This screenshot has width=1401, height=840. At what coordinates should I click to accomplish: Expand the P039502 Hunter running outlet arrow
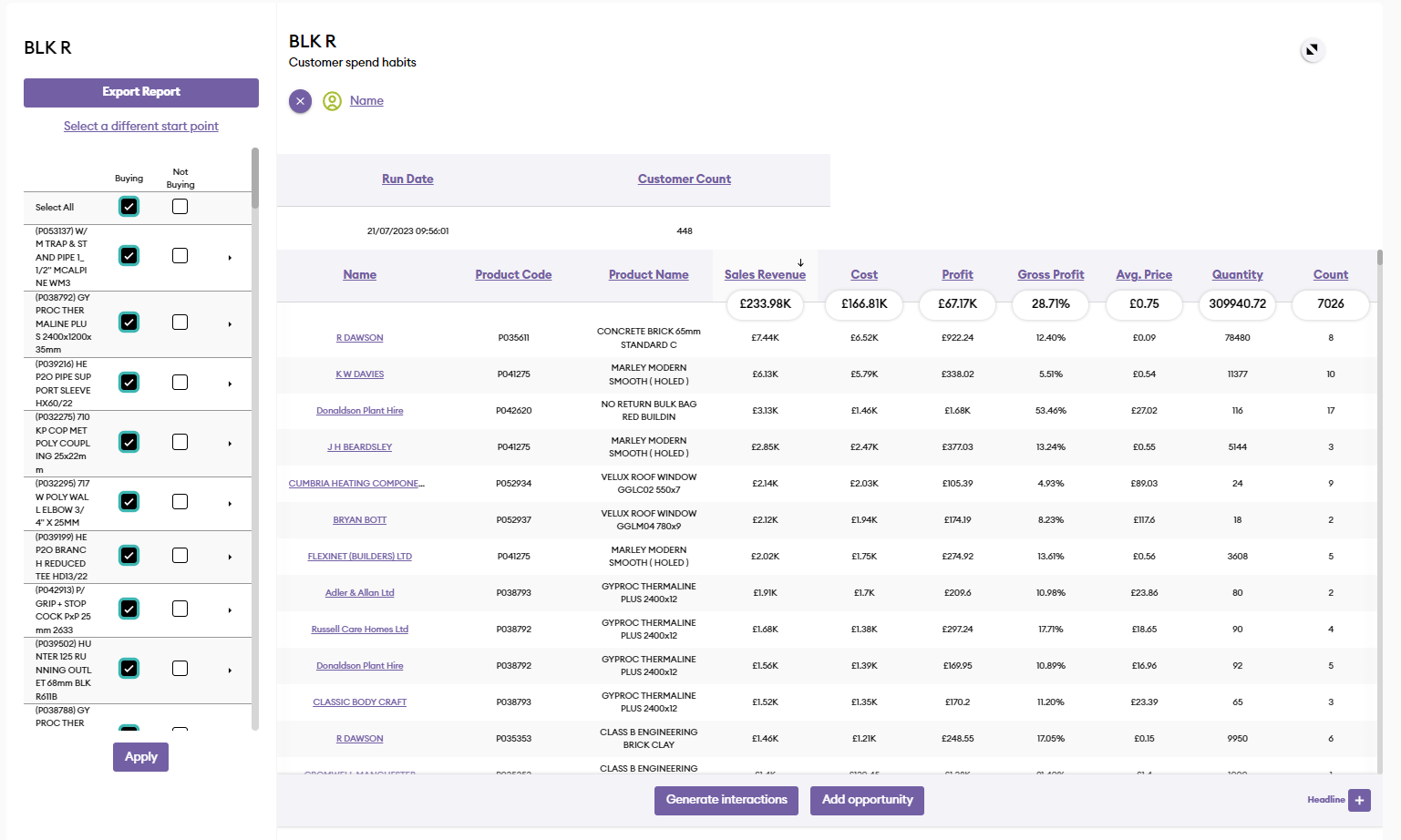point(230,671)
